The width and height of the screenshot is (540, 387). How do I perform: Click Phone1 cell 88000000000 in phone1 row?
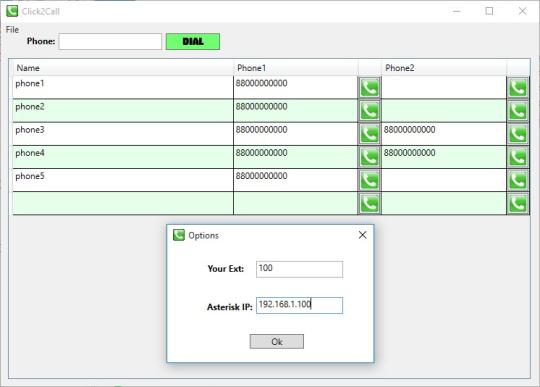pos(296,87)
